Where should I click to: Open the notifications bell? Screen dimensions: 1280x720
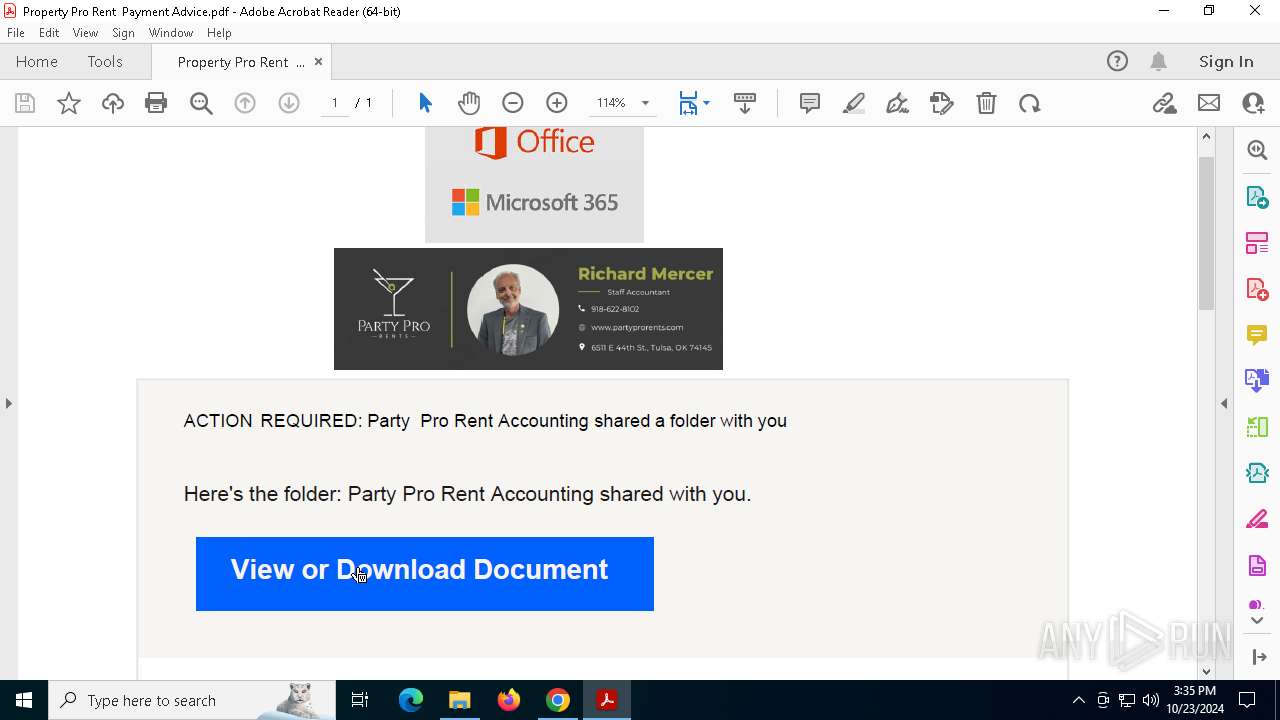[x=1158, y=61]
